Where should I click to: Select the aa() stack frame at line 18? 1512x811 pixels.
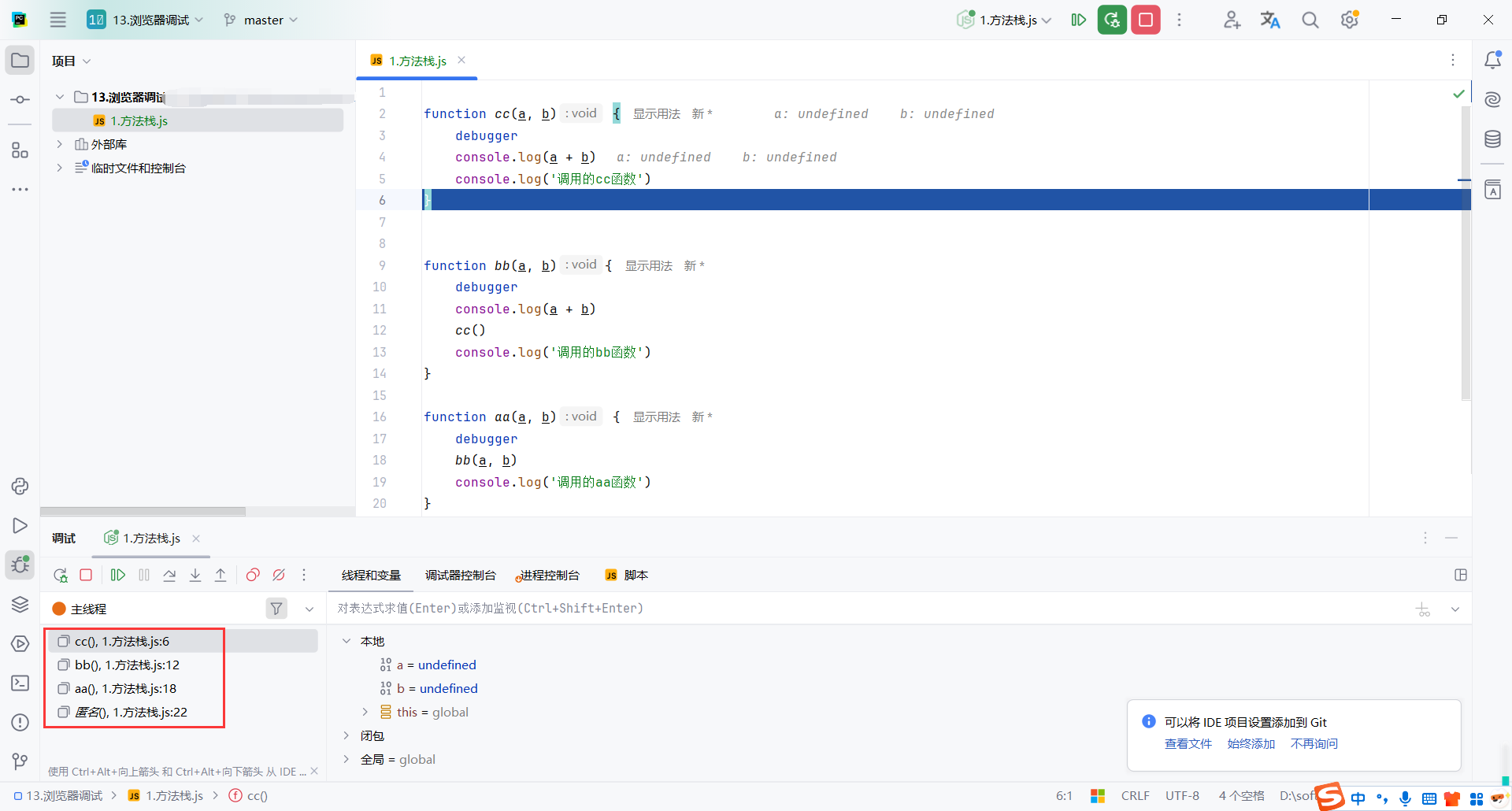point(183,688)
